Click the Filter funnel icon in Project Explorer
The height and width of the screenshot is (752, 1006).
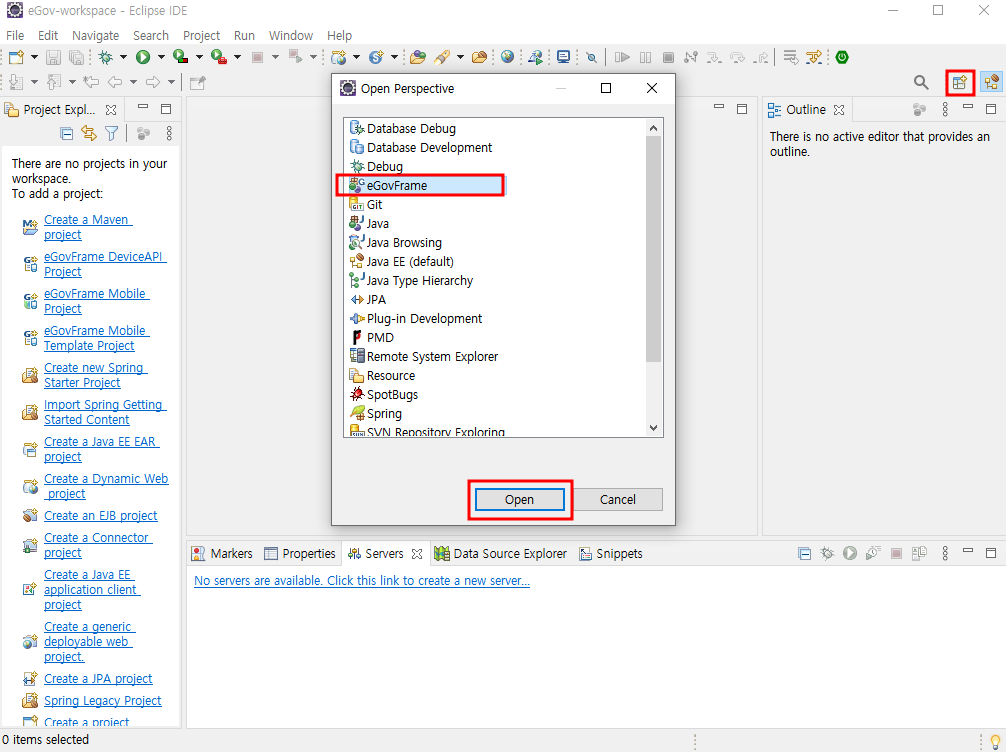(x=112, y=133)
